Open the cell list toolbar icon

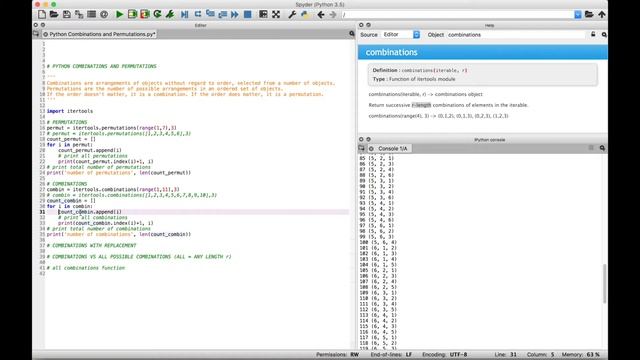[x=91, y=14]
